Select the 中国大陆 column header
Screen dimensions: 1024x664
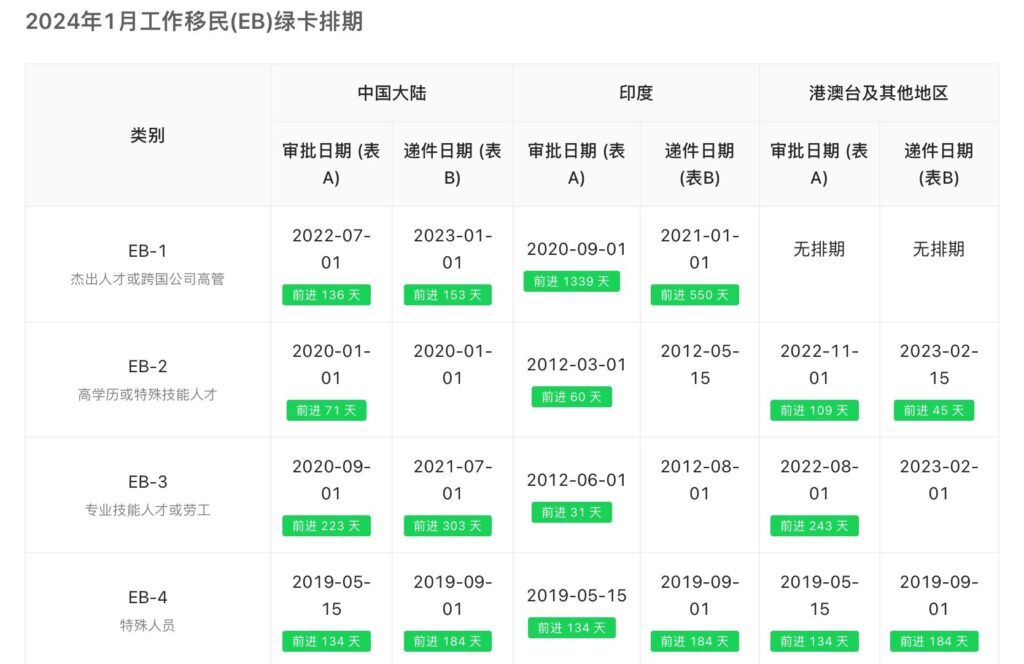pyautogui.click(x=391, y=93)
